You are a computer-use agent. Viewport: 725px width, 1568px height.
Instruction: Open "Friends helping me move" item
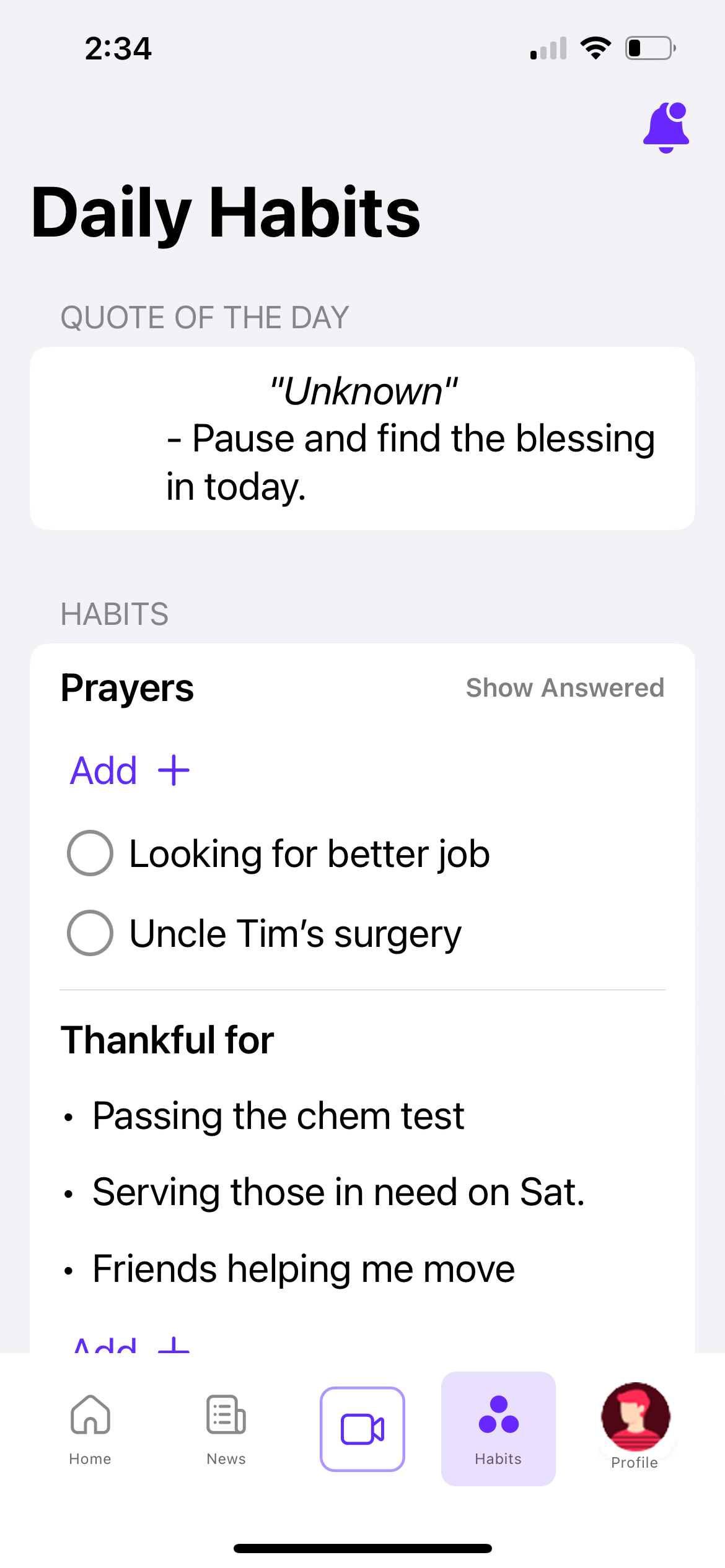(x=304, y=1268)
